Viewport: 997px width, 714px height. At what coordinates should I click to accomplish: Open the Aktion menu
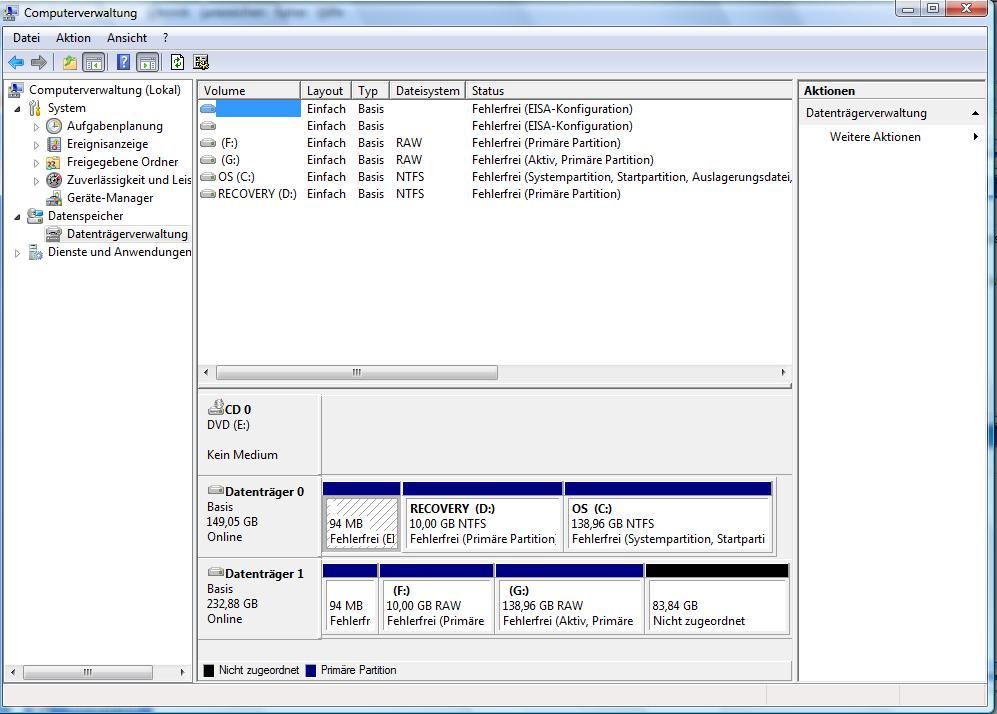pyautogui.click(x=73, y=38)
